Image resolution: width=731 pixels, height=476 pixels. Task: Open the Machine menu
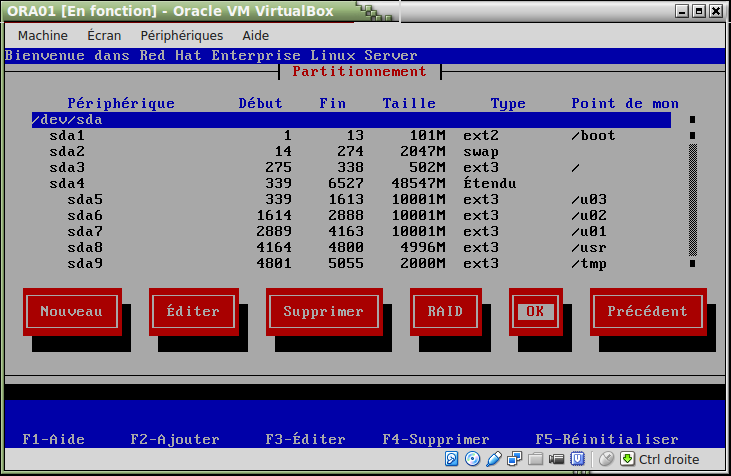point(43,35)
